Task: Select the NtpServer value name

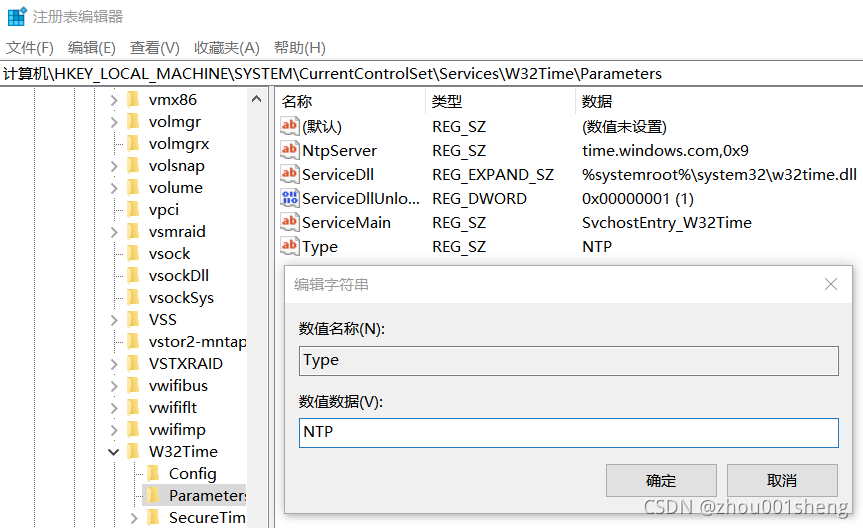Action: click(340, 150)
